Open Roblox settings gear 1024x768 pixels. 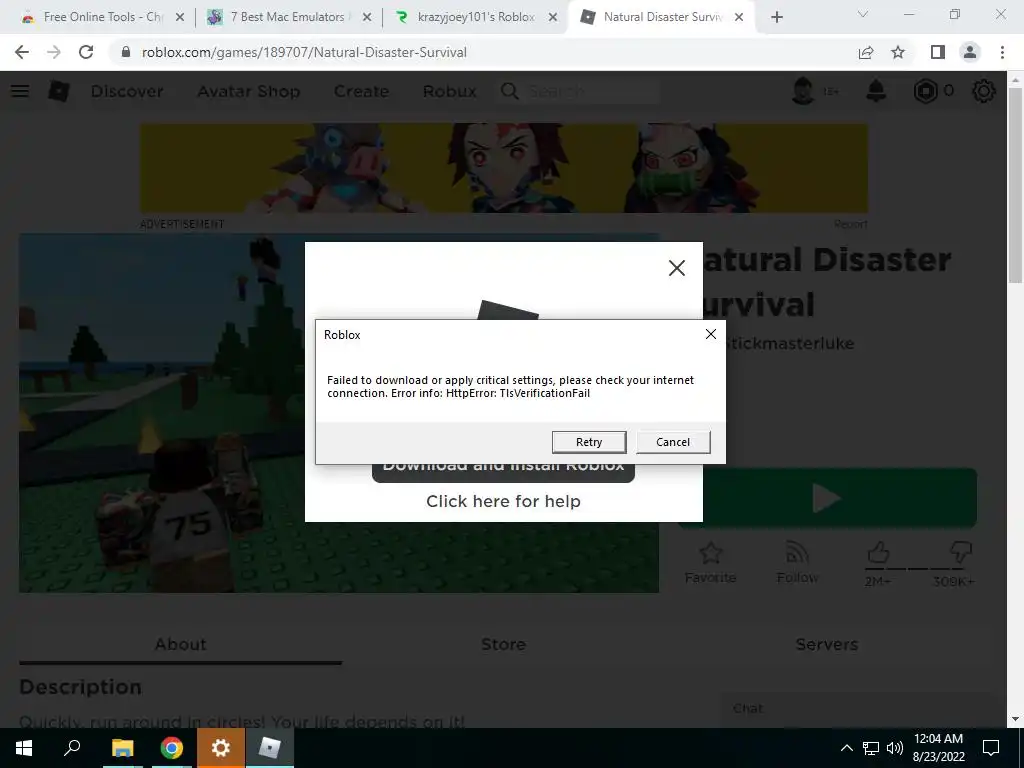[984, 91]
